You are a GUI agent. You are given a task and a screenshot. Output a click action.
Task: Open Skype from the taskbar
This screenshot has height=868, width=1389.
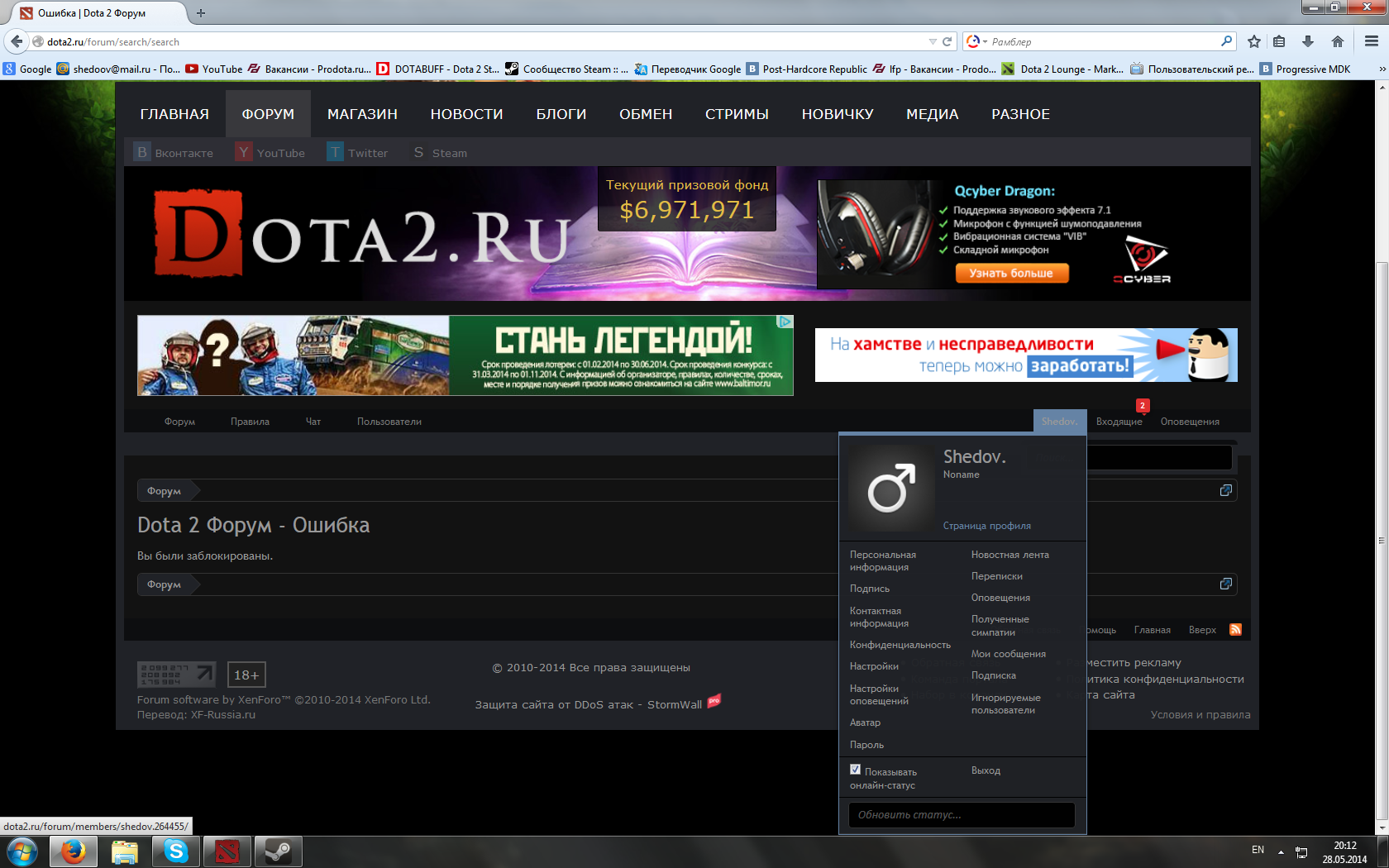pyautogui.click(x=176, y=851)
